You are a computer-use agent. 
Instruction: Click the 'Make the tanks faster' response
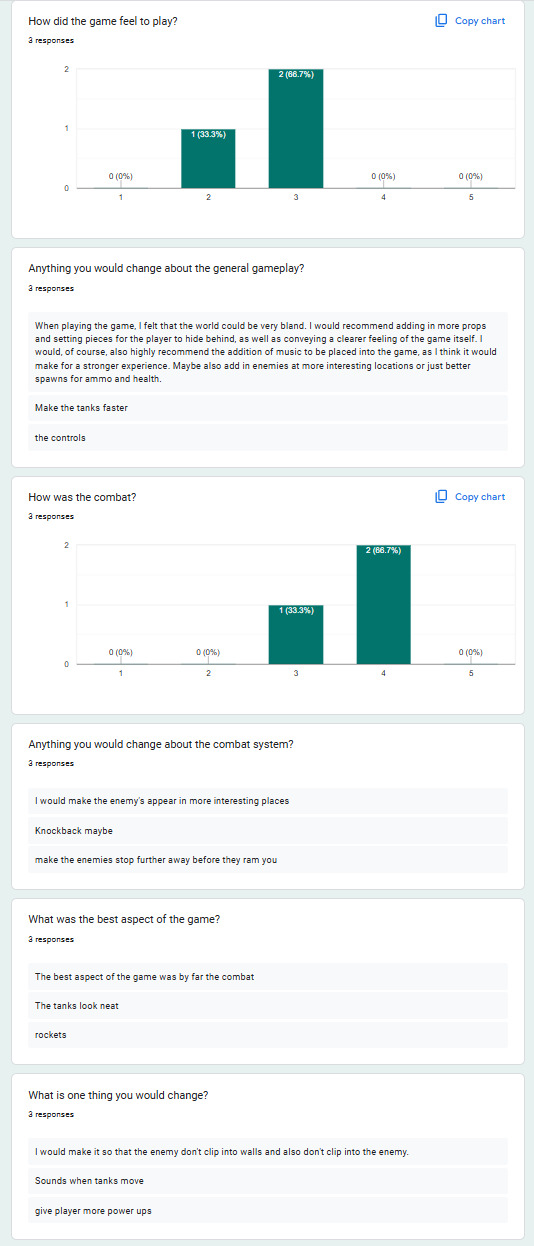267,408
